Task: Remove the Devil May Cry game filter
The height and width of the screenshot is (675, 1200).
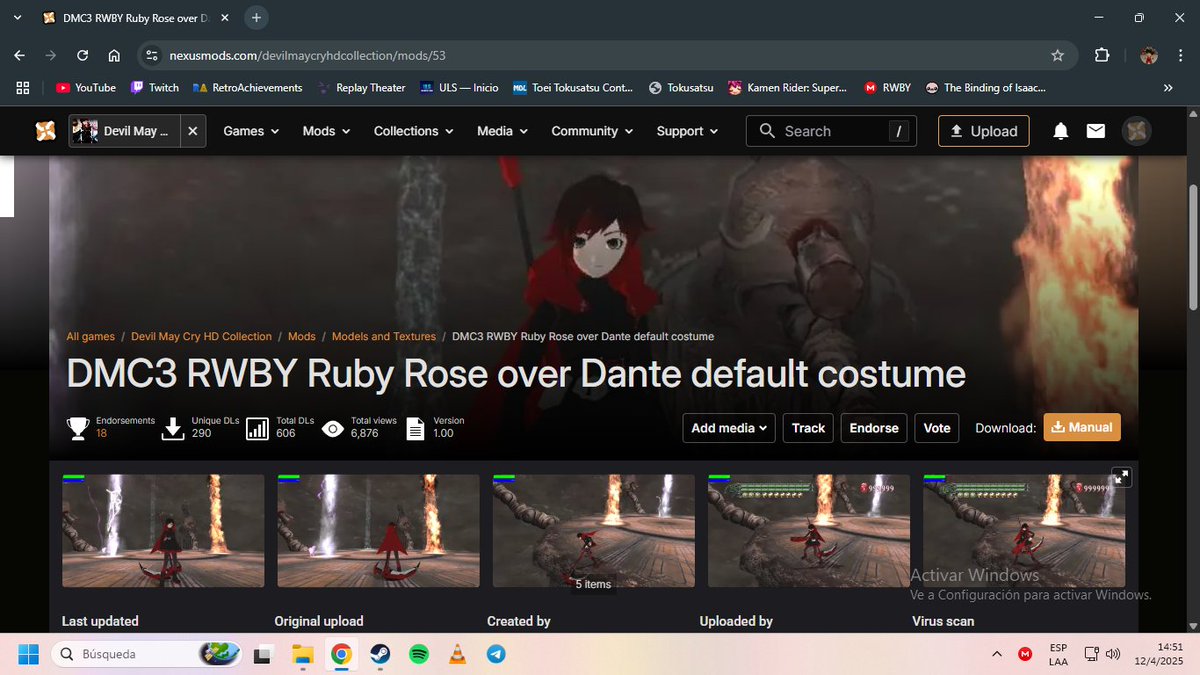Action: click(x=193, y=131)
